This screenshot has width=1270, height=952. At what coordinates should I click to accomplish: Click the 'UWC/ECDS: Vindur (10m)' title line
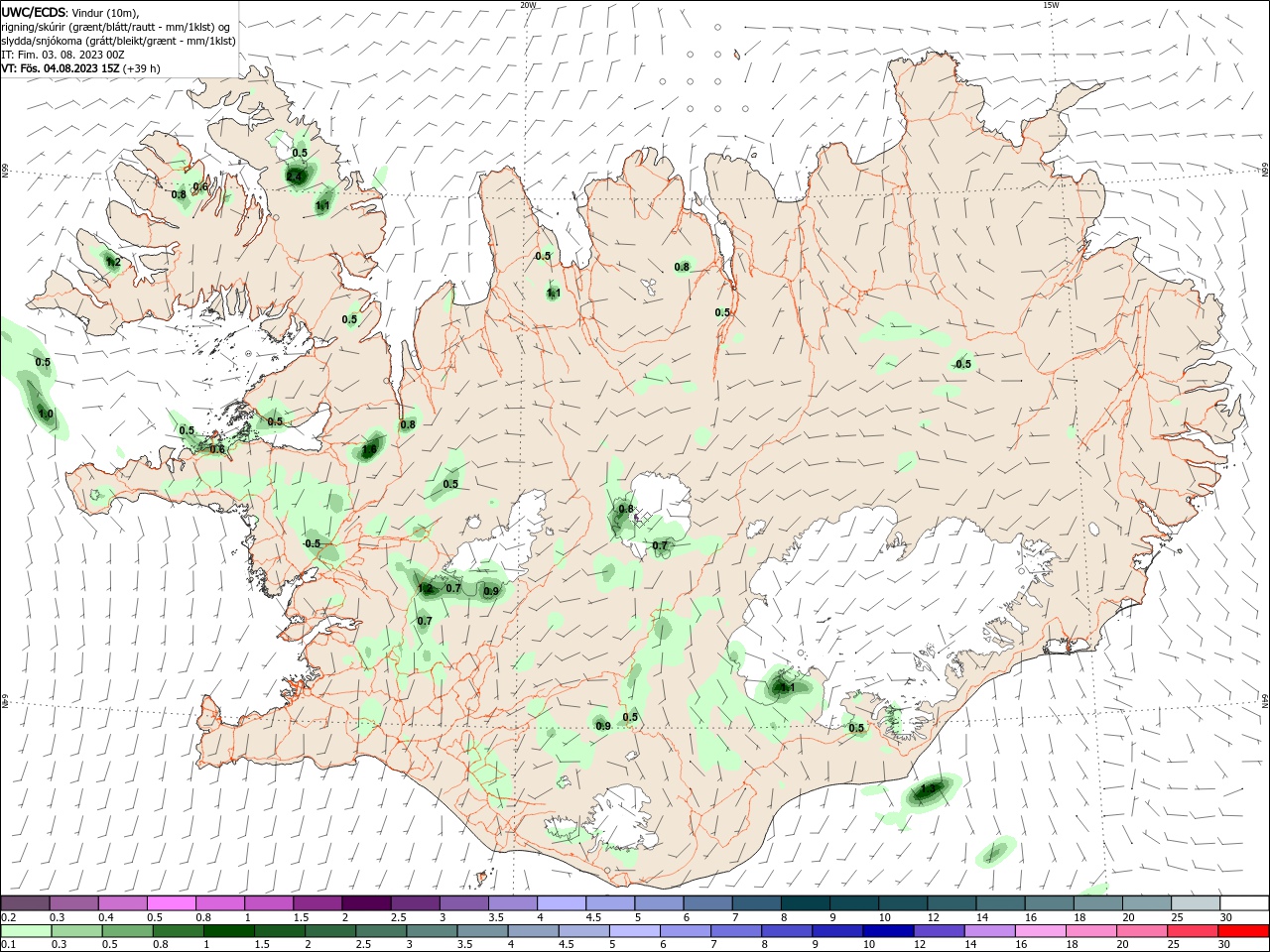pyautogui.click(x=70, y=12)
